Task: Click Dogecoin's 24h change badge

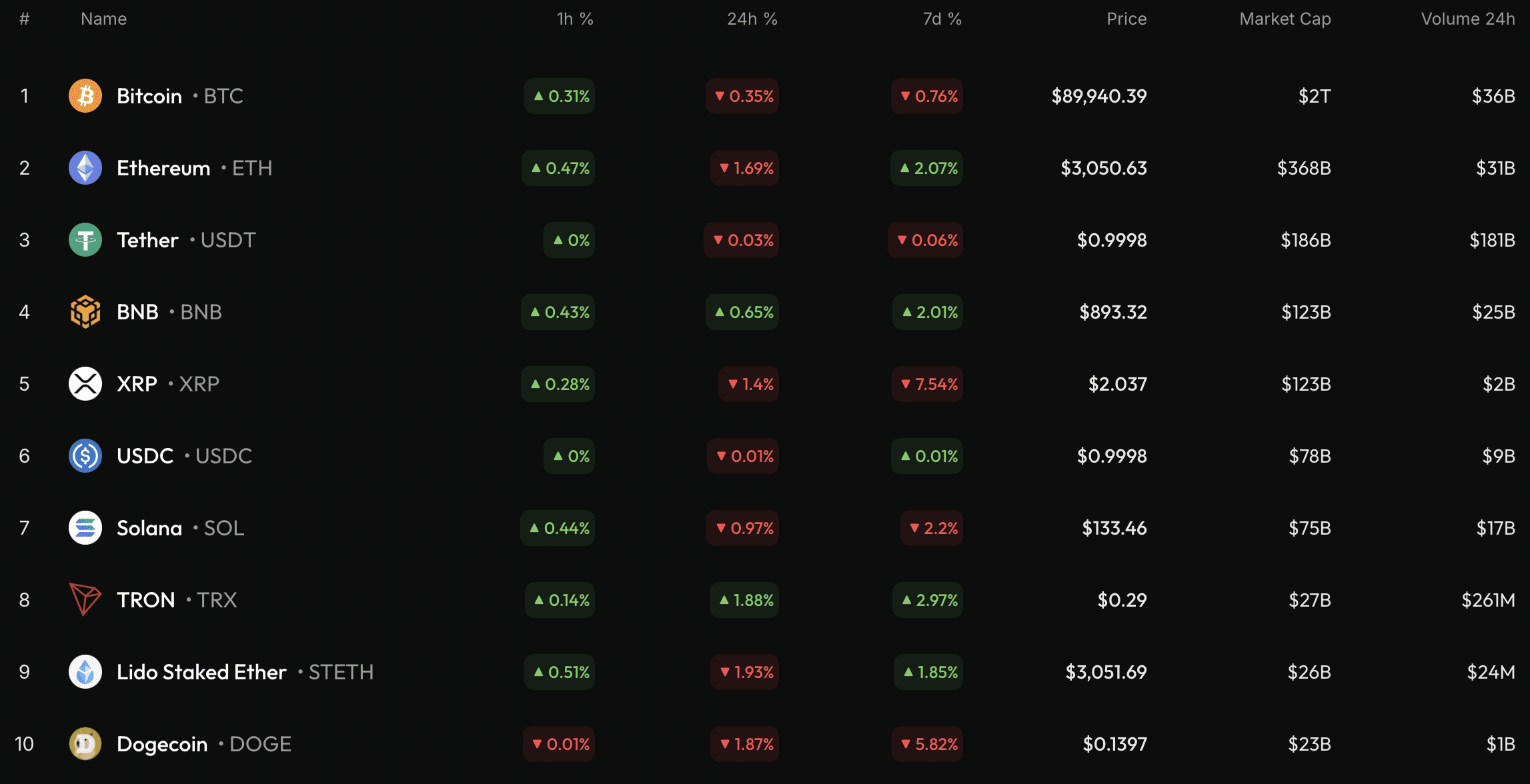Action: pyautogui.click(x=742, y=743)
